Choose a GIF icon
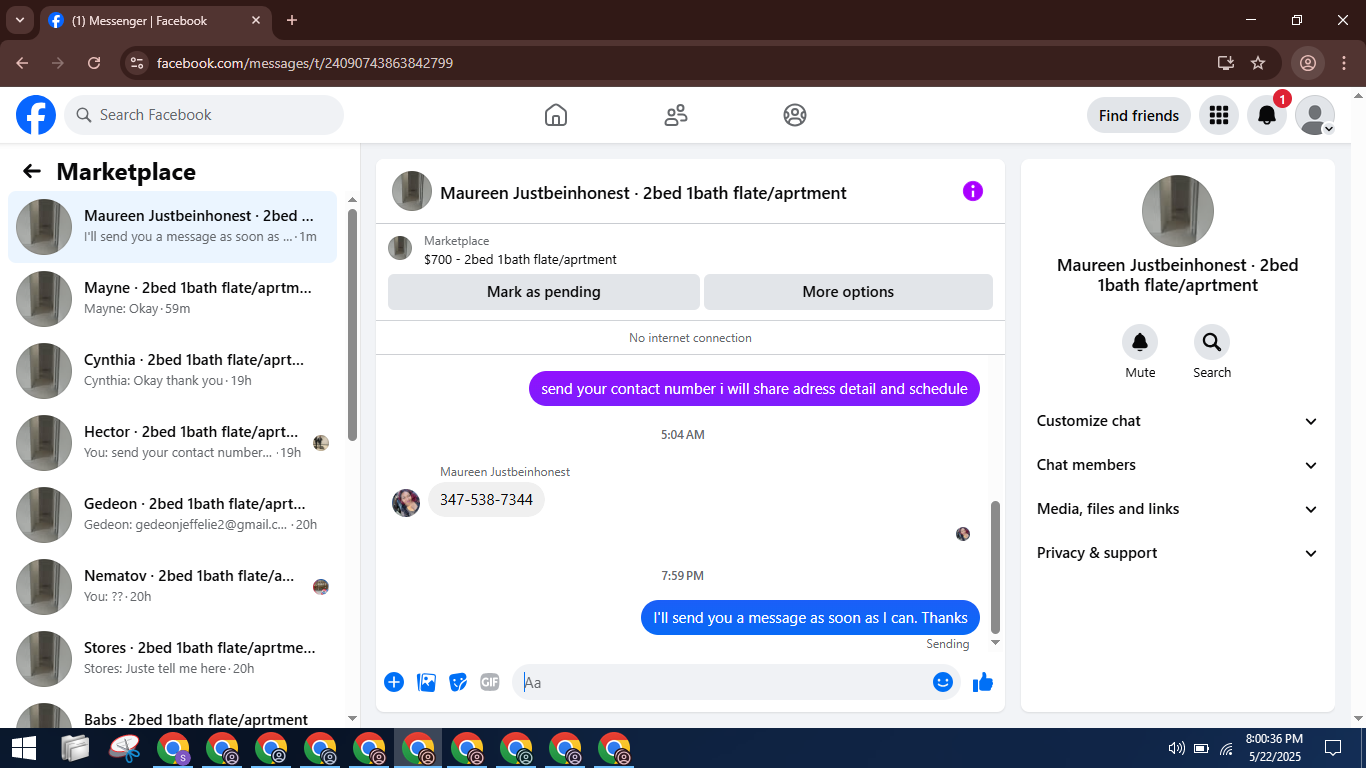Screen dimensions: 1366x768 click(489, 682)
